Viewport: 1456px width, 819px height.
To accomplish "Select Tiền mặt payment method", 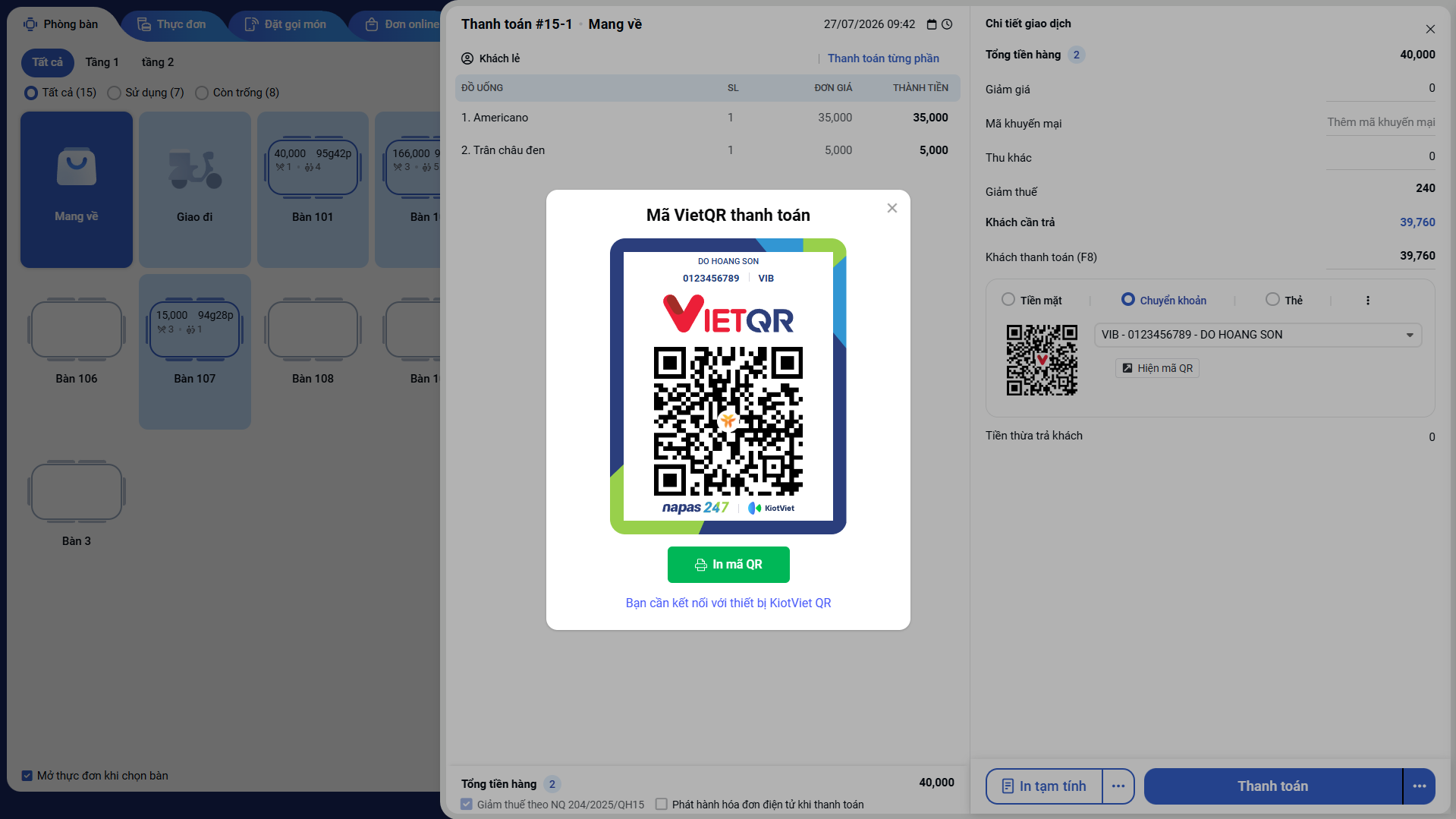I will click(x=1032, y=301).
